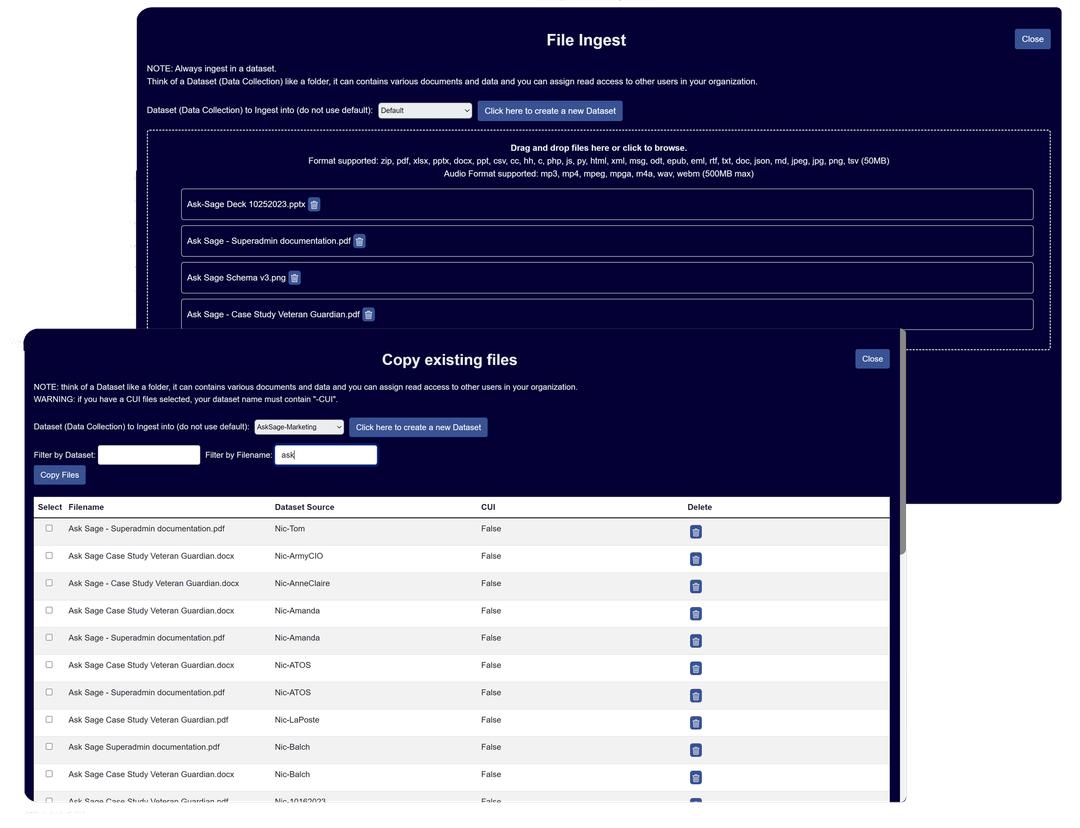Click 'Click here to create a new Dataset'
Image resolution: width=1080 pixels, height=828 pixels.
click(x=419, y=427)
